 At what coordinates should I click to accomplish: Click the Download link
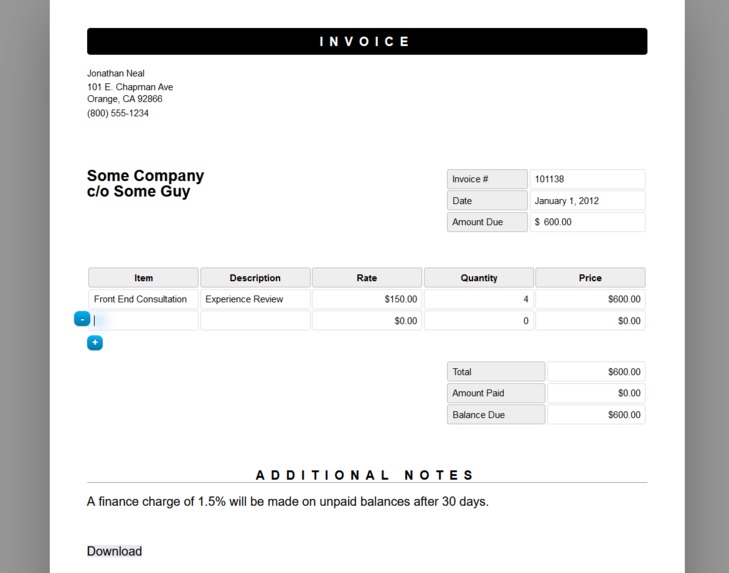click(x=114, y=551)
